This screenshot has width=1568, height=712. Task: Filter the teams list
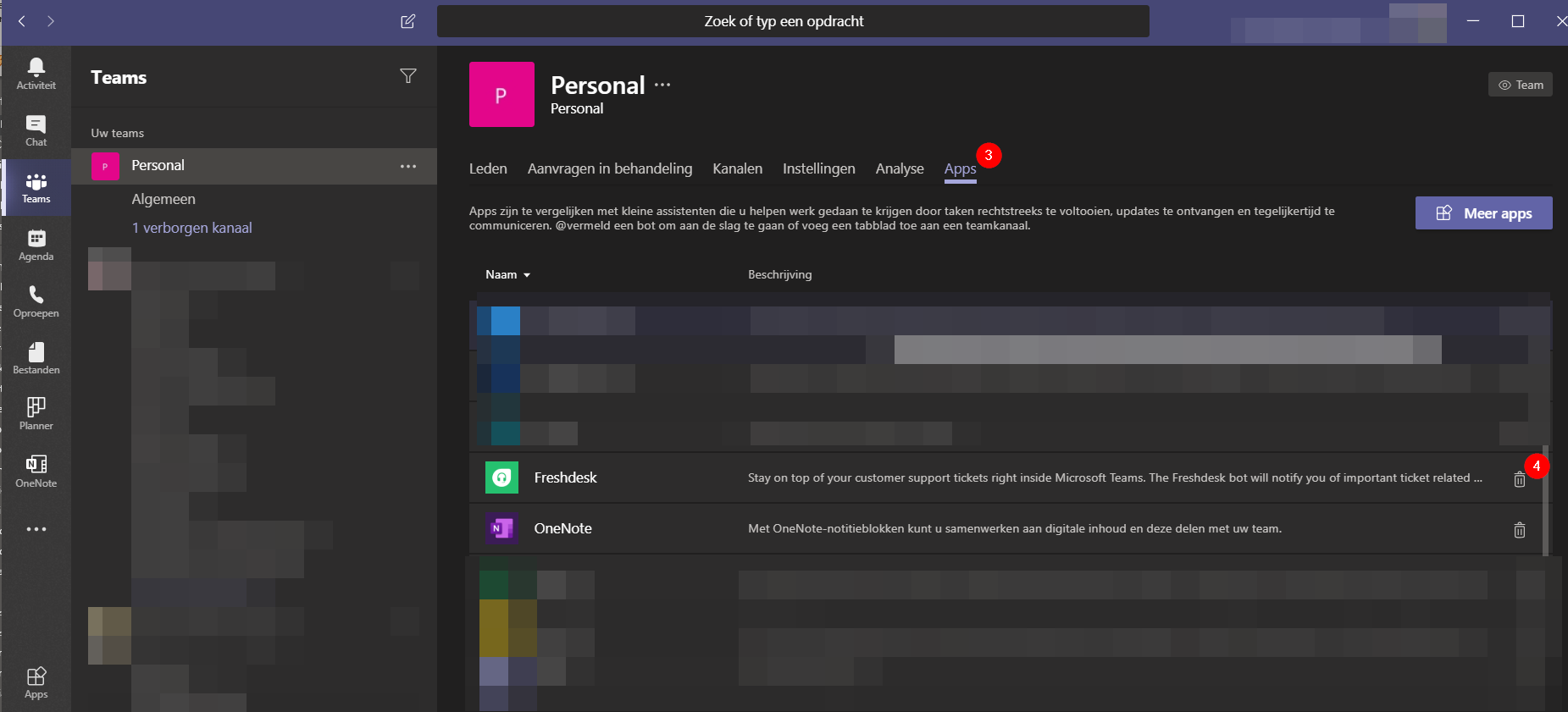tap(407, 76)
